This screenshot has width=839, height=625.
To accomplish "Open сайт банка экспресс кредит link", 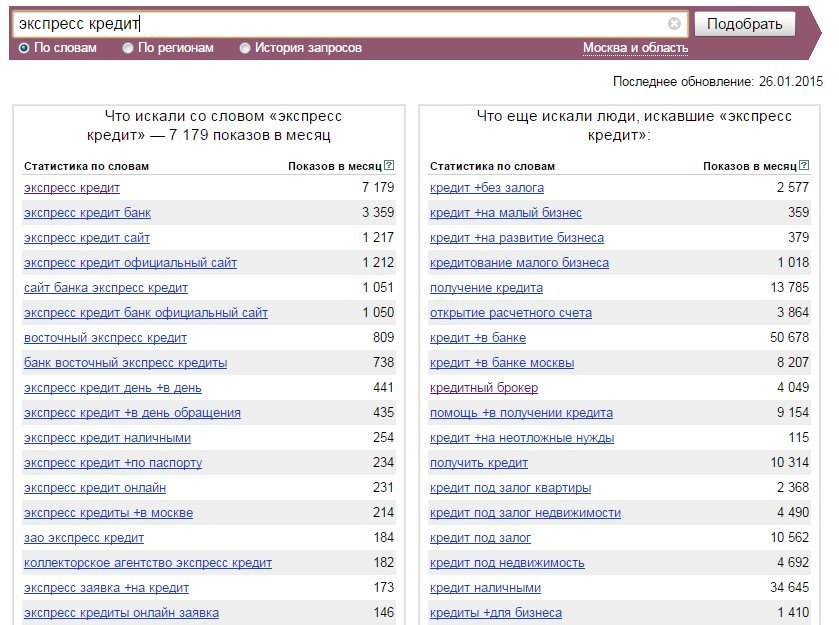I will tap(106, 288).
